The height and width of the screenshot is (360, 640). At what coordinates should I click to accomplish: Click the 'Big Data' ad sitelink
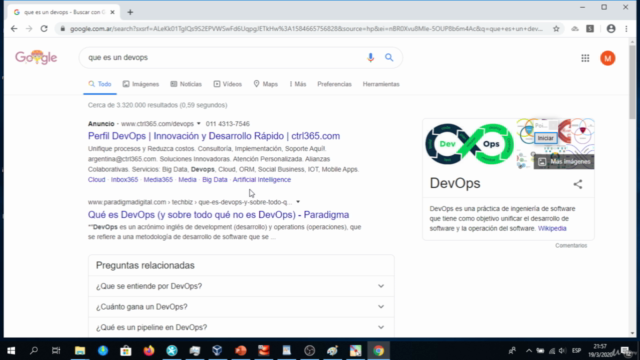(x=215, y=180)
